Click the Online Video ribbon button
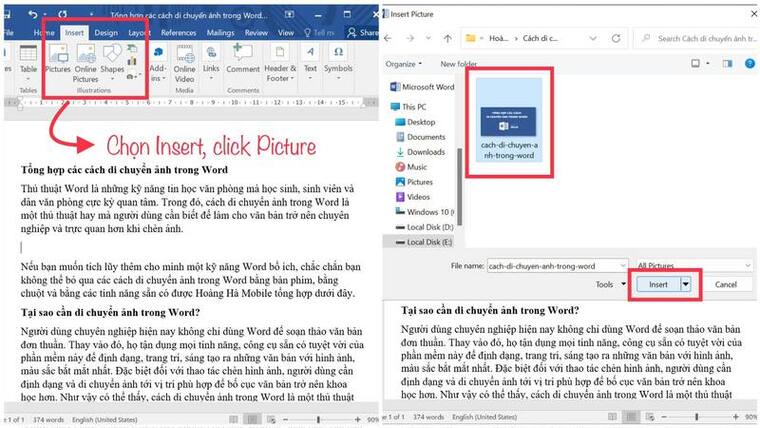 click(x=185, y=63)
